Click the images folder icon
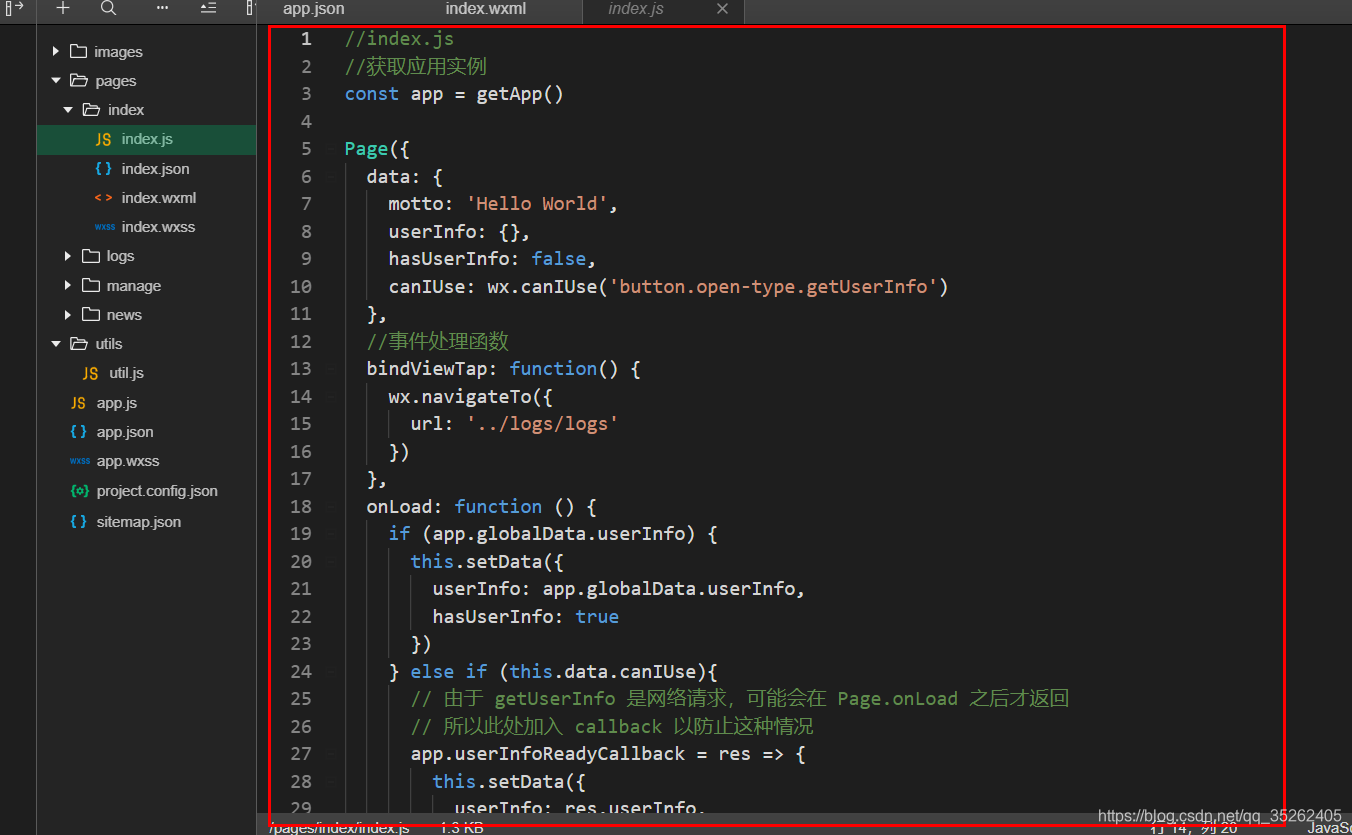This screenshot has width=1352, height=835. click(x=78, y=51)
